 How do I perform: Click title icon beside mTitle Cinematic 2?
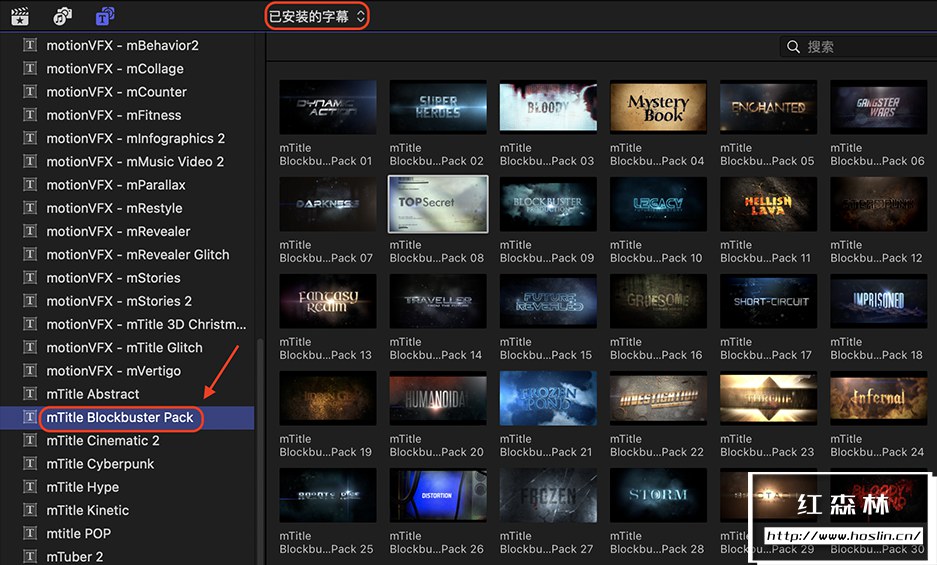(30, 440)
